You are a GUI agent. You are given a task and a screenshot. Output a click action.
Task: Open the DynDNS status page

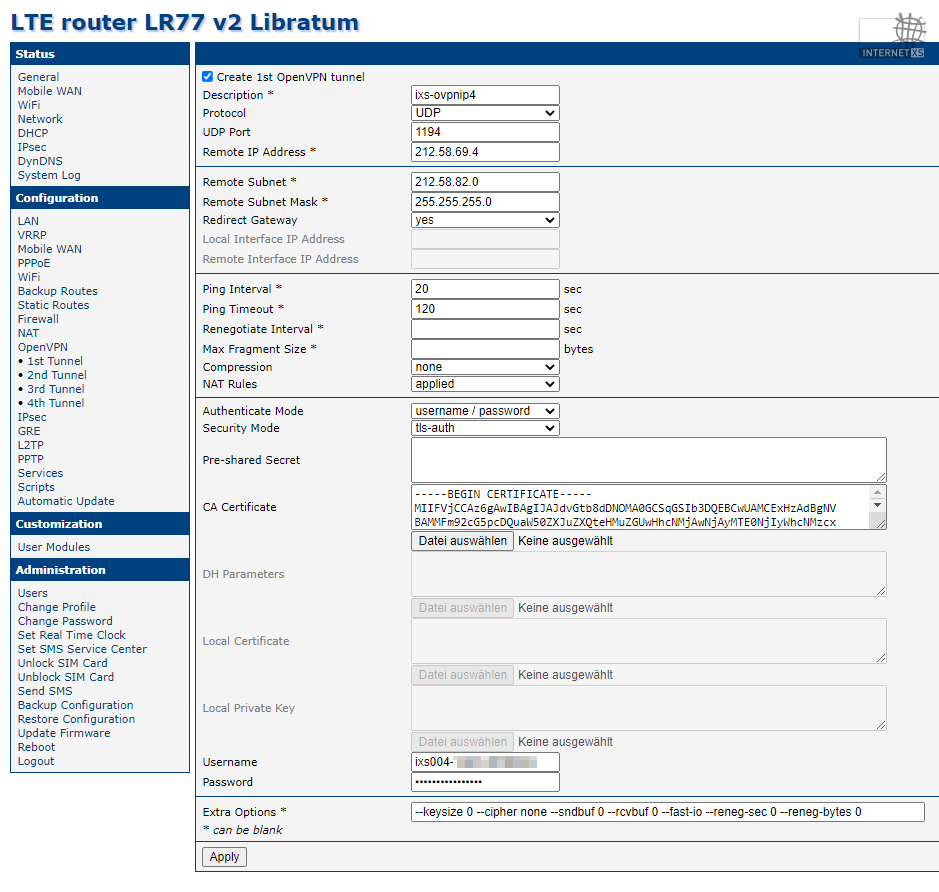(40, 161)
